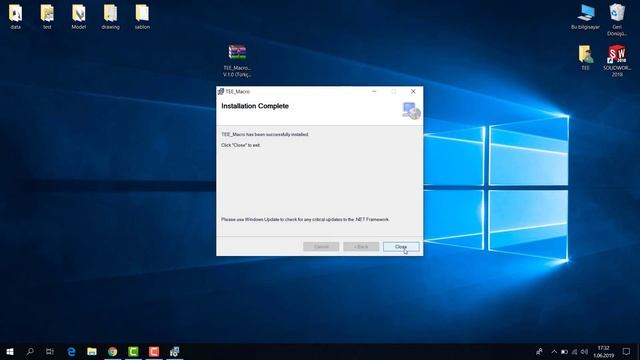
Task: Select the Model folder icon
Action: (x=79, y=17)
